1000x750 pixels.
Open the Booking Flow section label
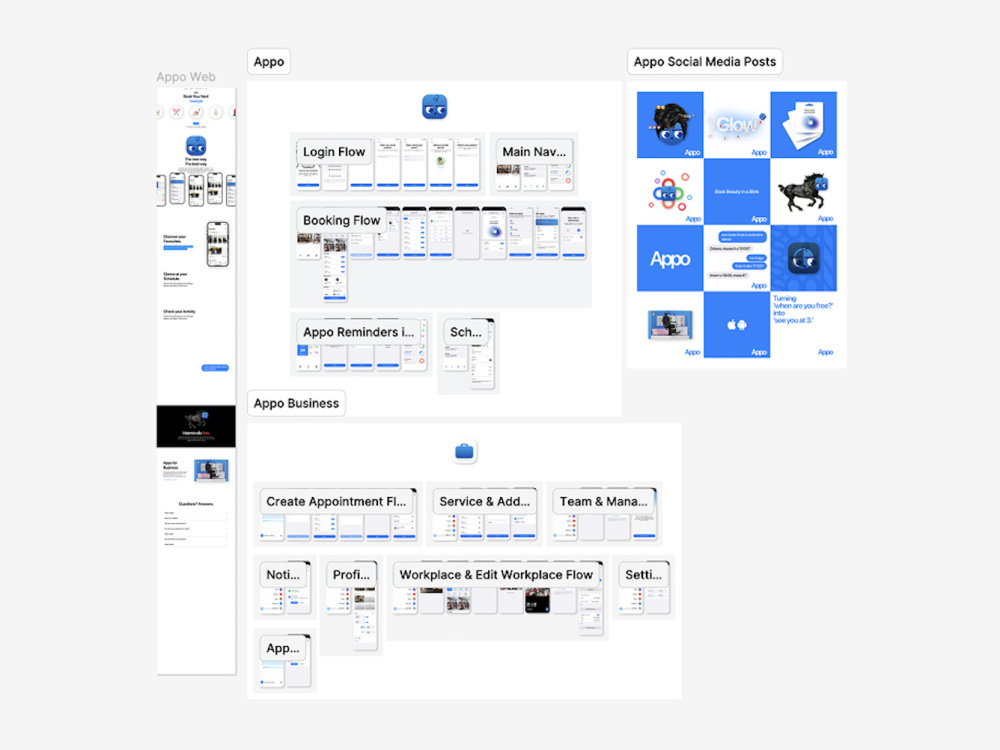[341, 220]
